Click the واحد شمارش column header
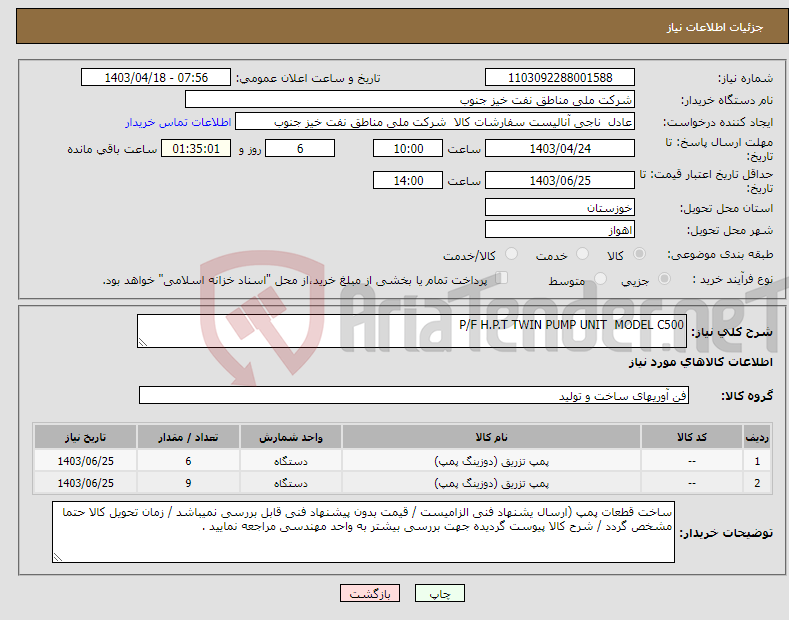 point(291,437)
